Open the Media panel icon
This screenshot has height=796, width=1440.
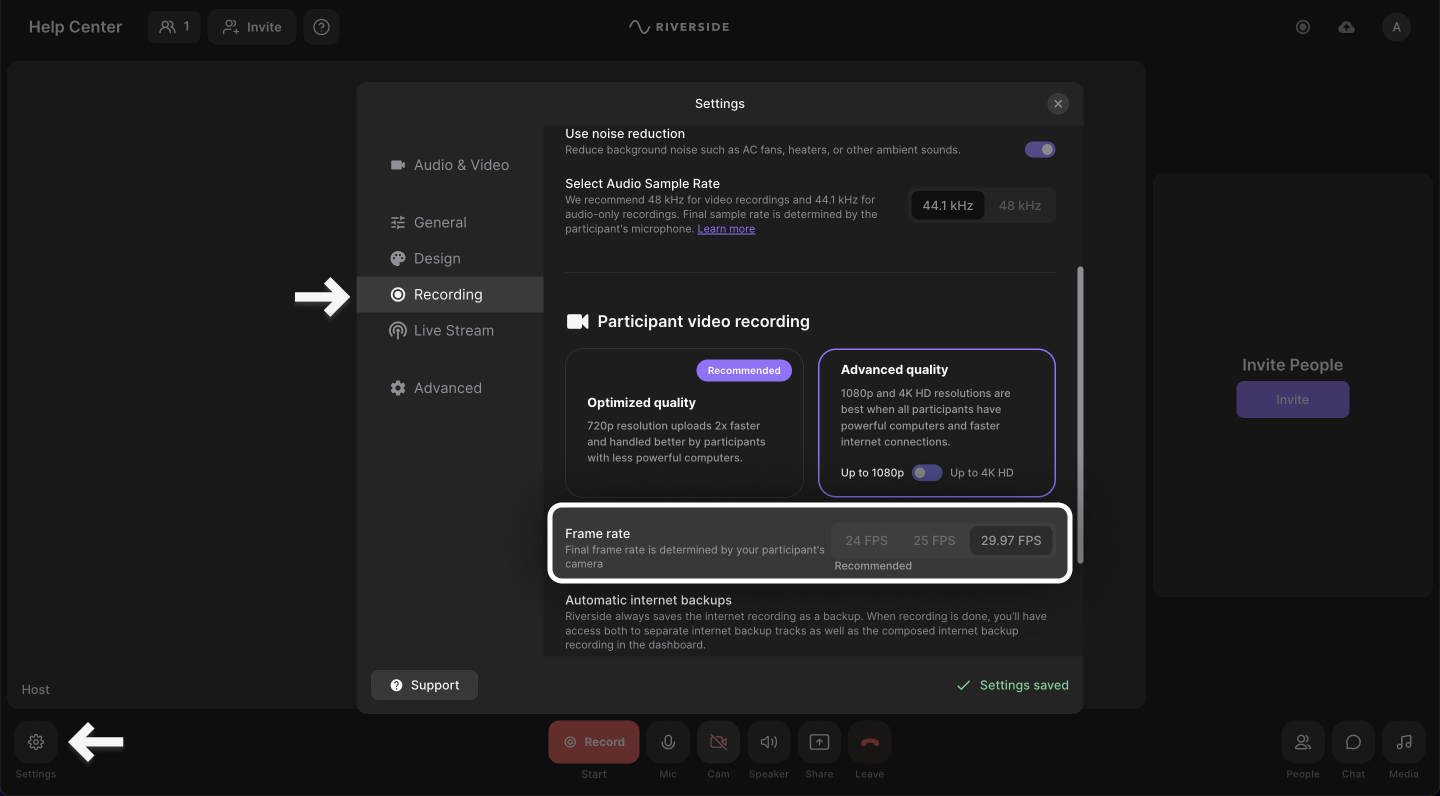pos(1404,742)
